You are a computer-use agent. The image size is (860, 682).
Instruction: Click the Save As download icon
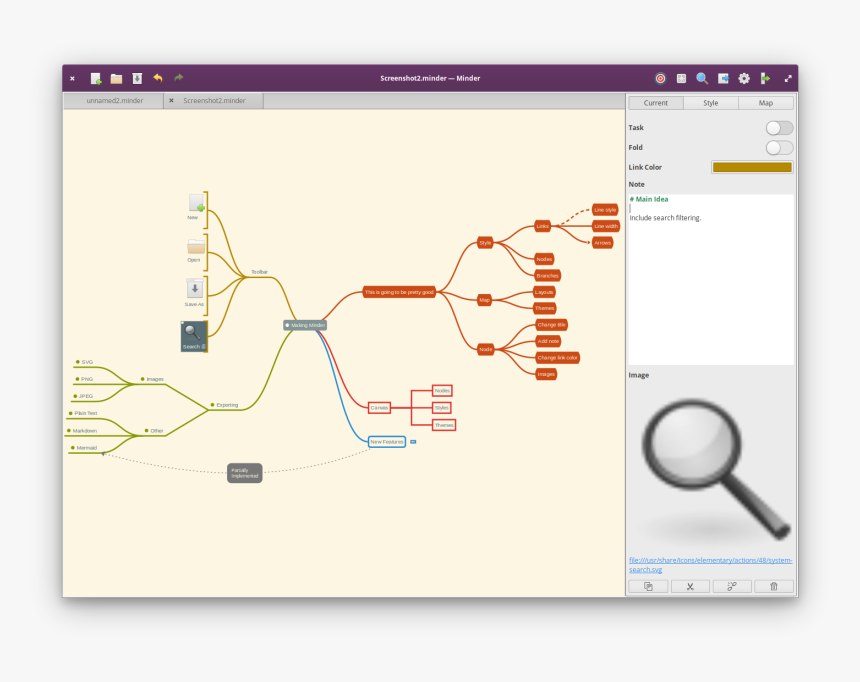(137, 78)
